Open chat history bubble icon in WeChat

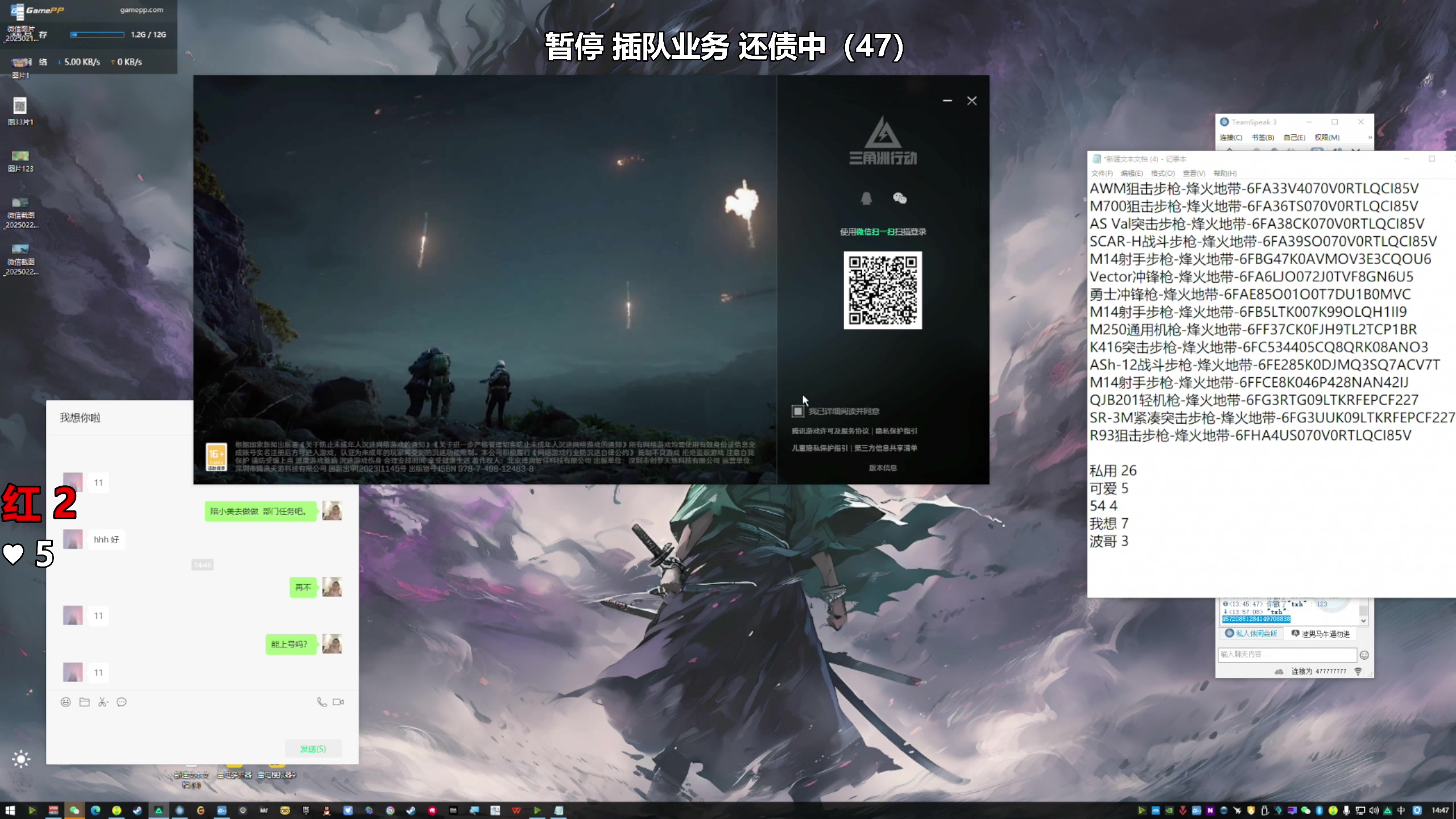coord(122,702)
